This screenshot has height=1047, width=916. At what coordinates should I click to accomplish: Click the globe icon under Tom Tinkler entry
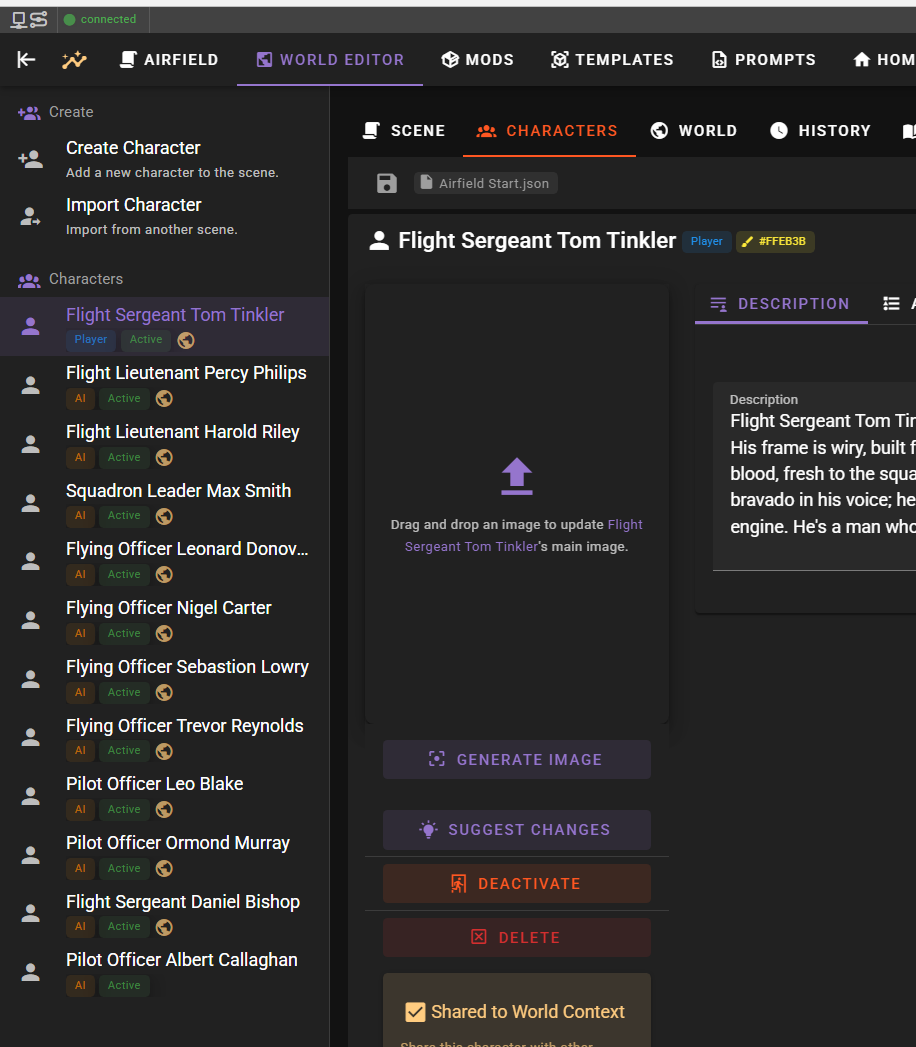click(186, 341)
